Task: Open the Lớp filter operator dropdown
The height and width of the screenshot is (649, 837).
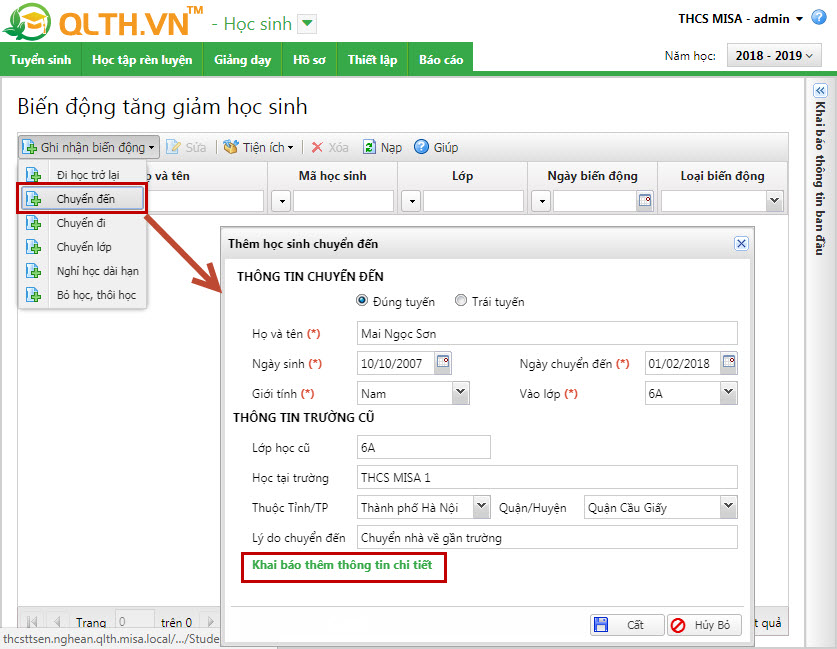Action: click(411, 201)
